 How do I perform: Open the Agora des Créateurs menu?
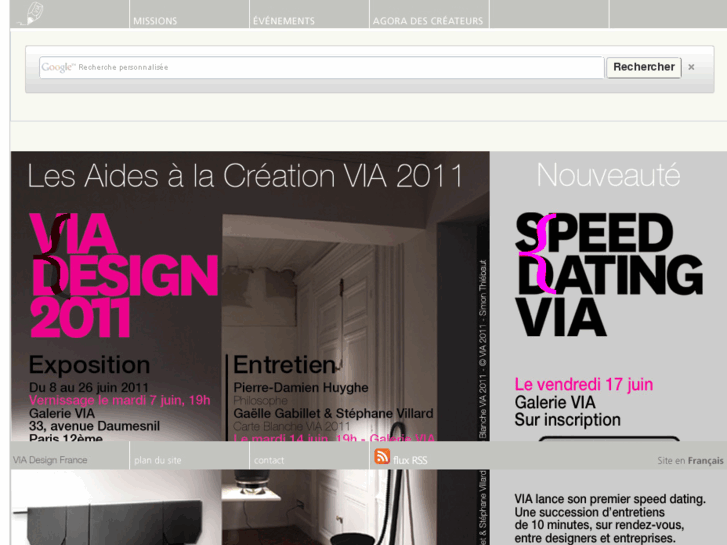[x=427, y=21]
